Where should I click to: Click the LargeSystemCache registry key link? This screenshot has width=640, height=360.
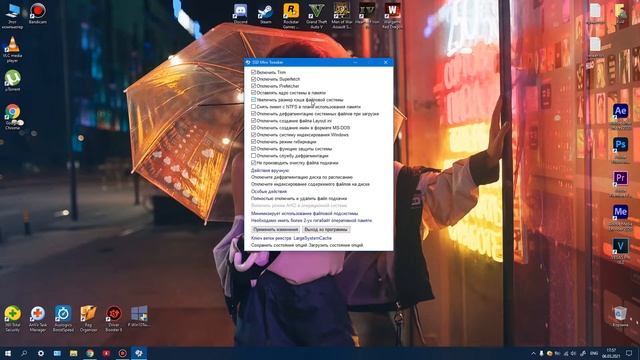click(312, 238)
